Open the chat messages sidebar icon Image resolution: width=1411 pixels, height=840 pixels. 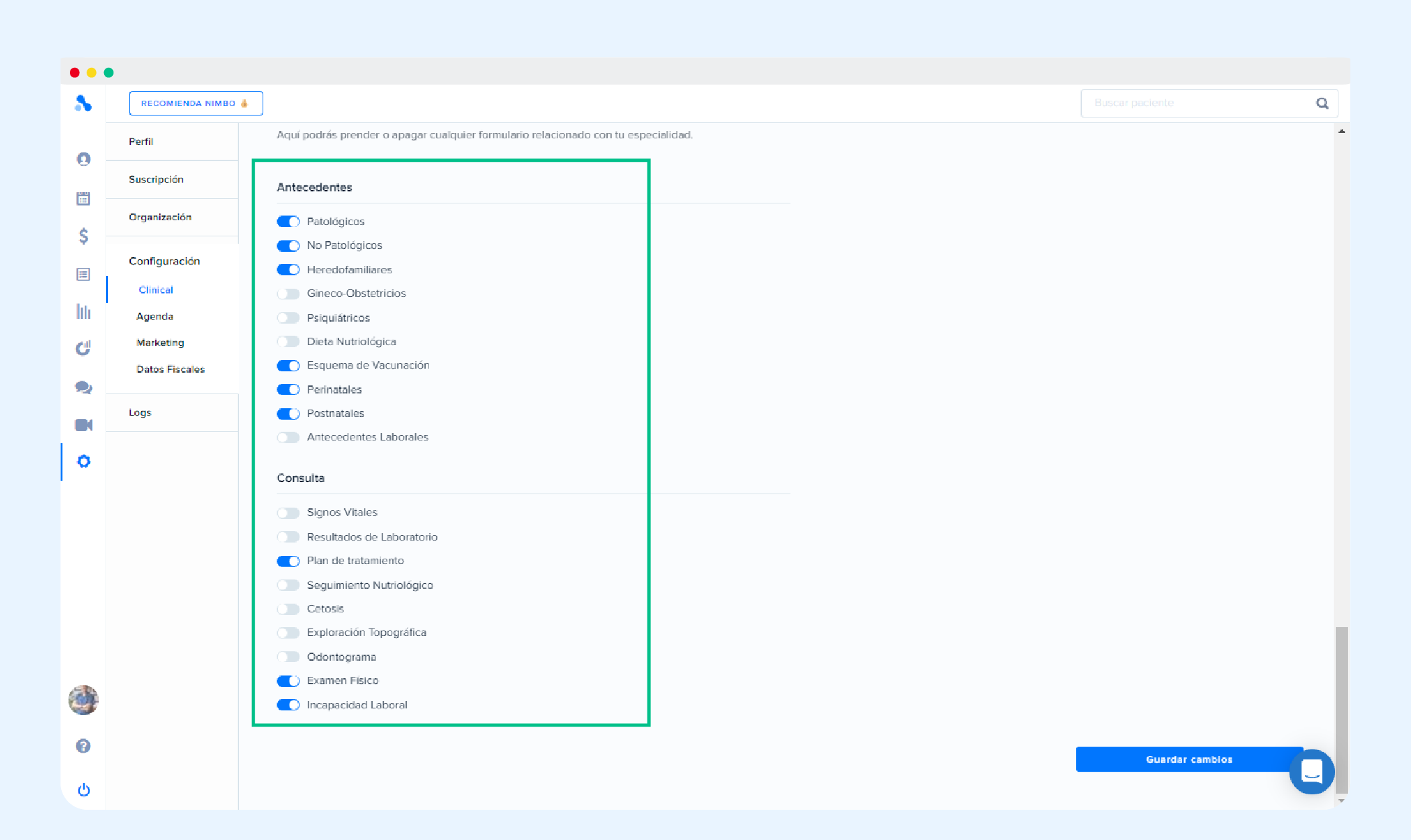pyautogui.click(x=83, y=387)
